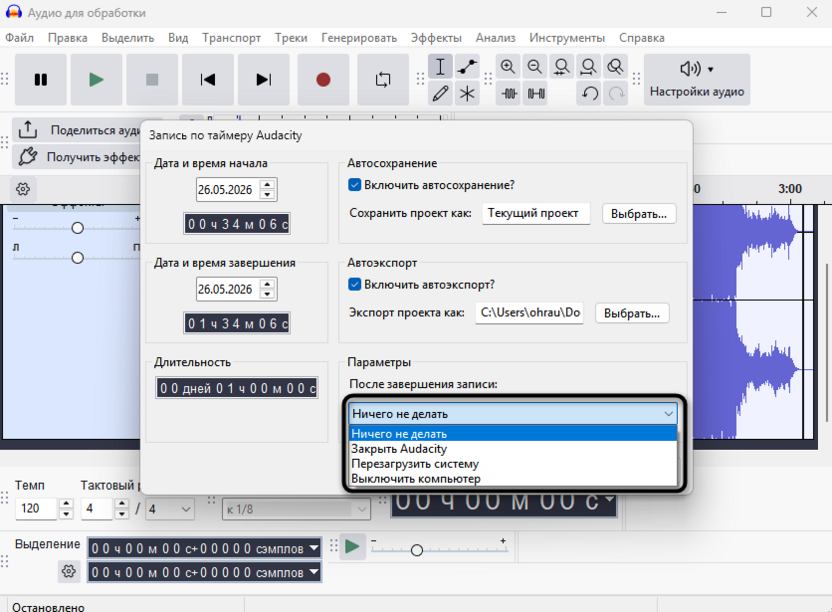Select the Draw pencil tool
This screenshot has height=612, width=832.
tap(440, 93)
